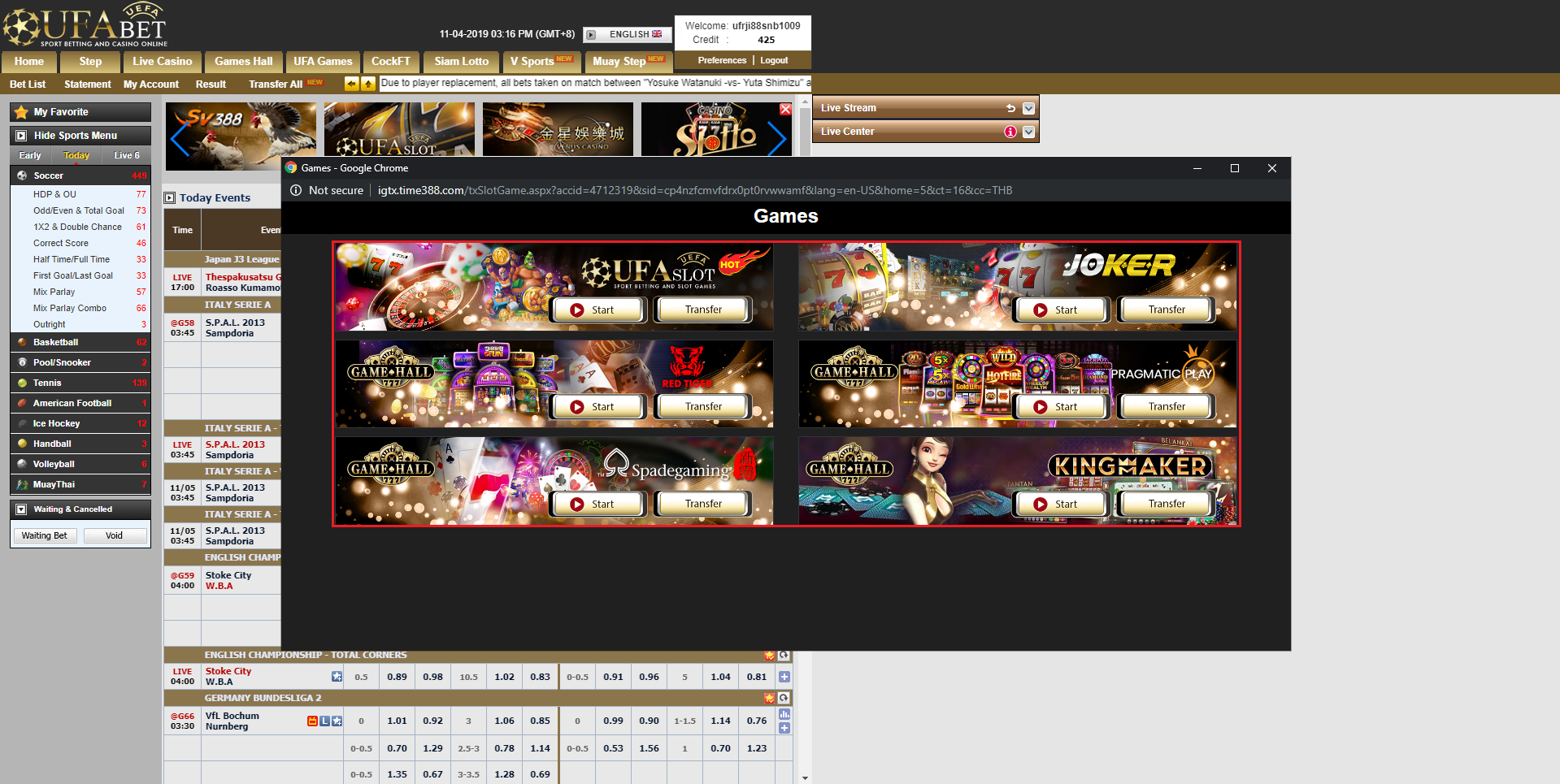Expand the Pool/Snooker category

80,362
